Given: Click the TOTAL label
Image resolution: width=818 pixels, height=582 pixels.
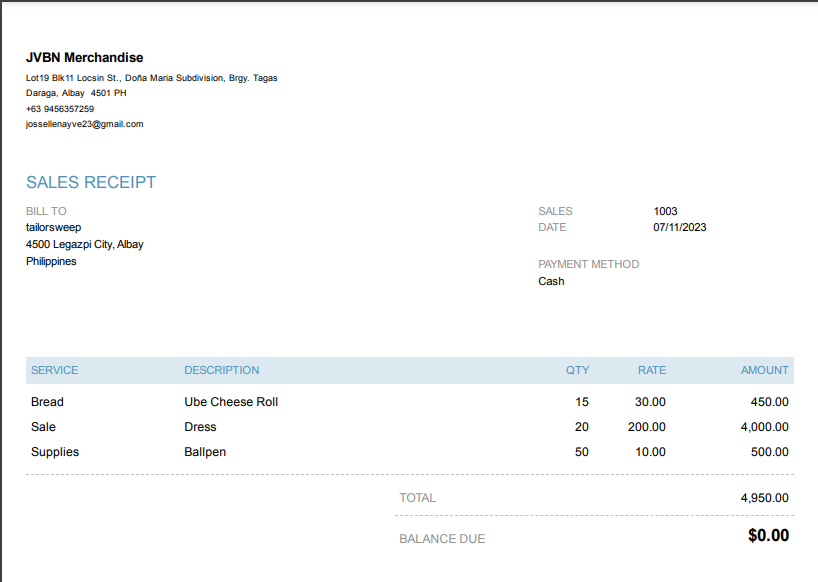Looking at the screenshot, I should (417, 498).
